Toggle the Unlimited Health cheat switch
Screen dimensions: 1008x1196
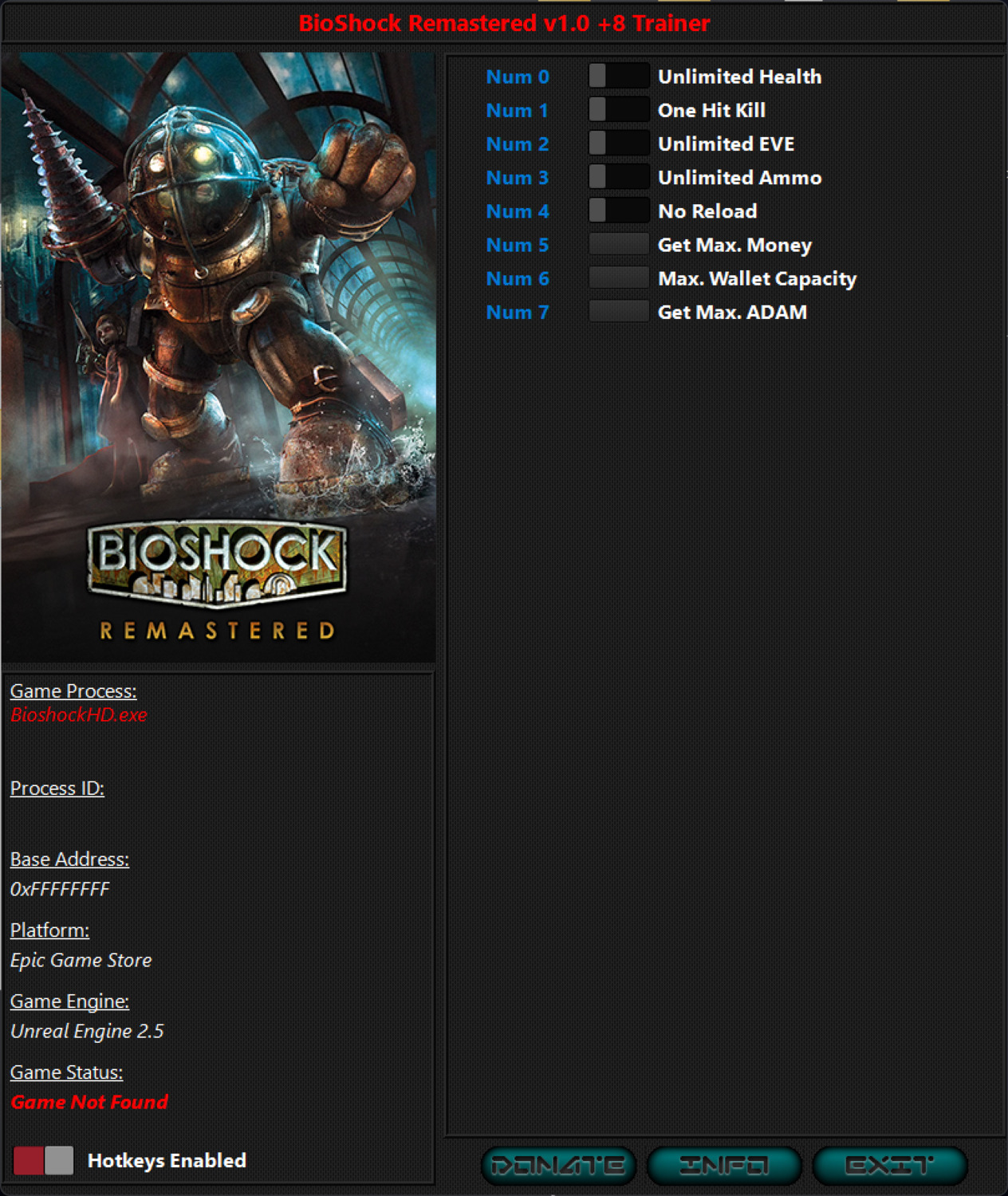[x=618, y=76]
